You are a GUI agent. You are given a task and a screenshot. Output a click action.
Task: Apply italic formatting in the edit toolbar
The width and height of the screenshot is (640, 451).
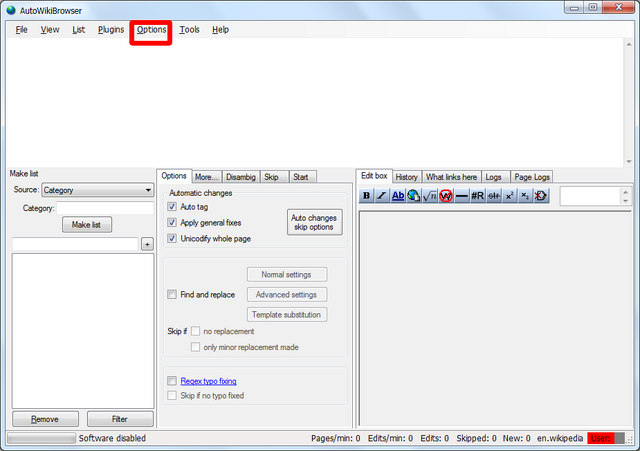coord(382,196)
